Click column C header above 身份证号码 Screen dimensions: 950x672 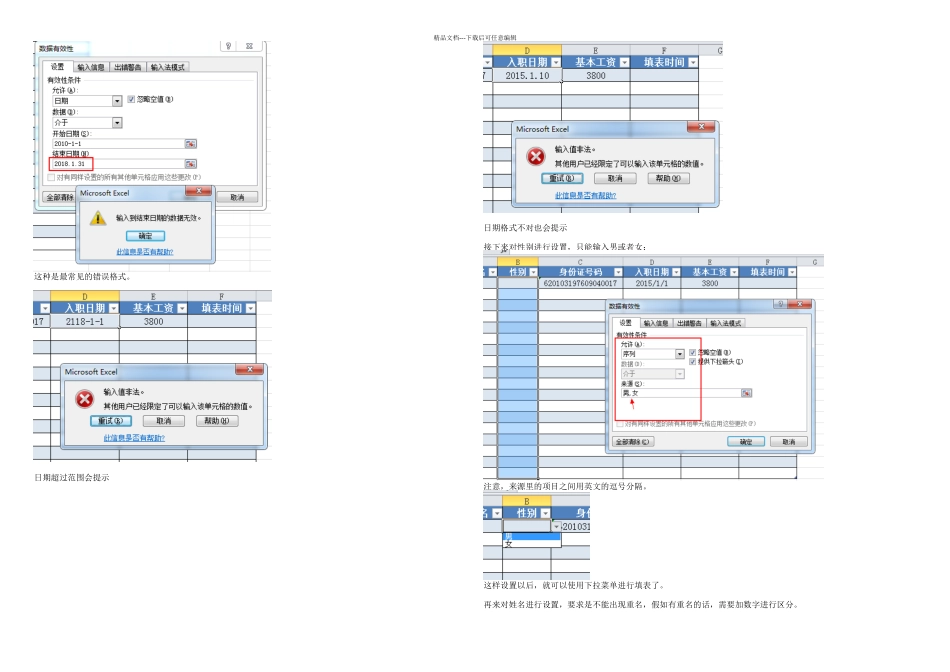tap(580, 262)
